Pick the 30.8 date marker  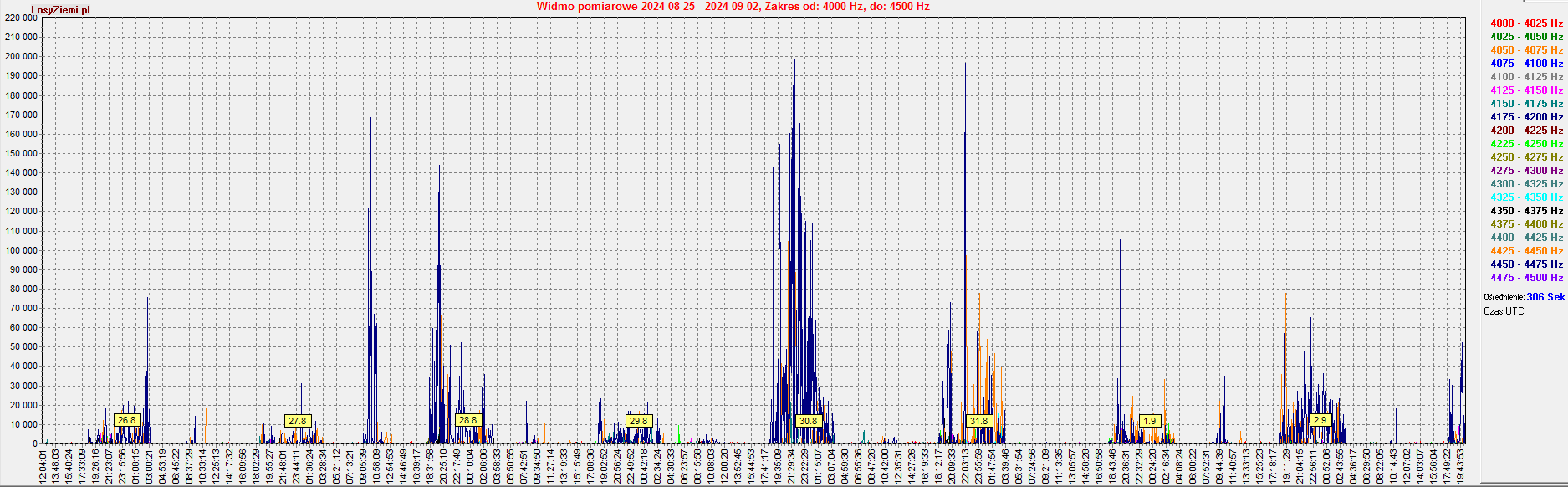(x=808, y=421)
